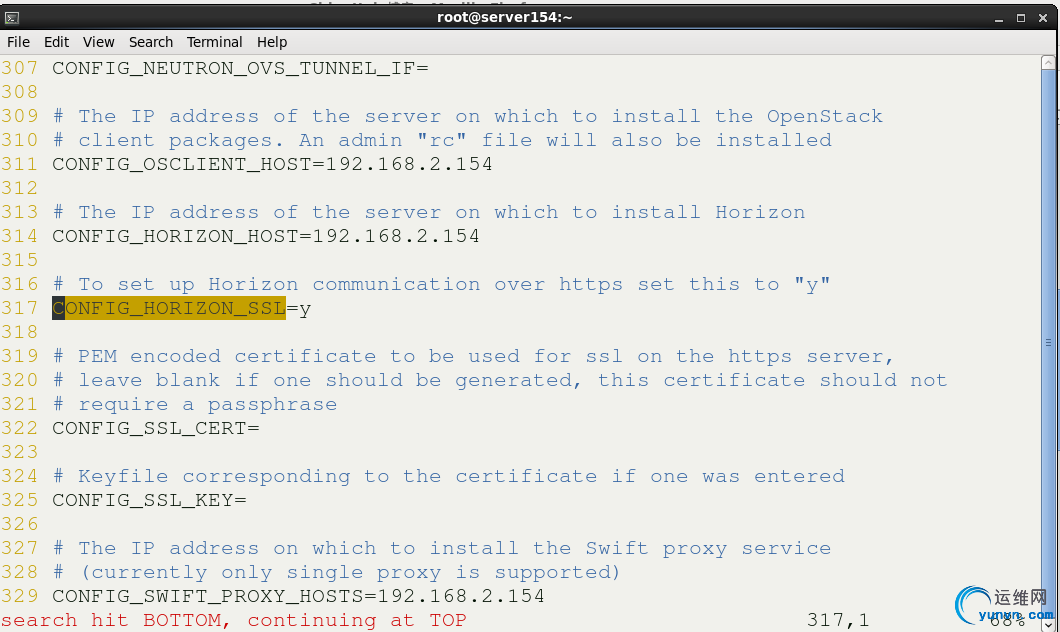
Task: Click the terminal window icon in title bar
Action: [11, 18]
